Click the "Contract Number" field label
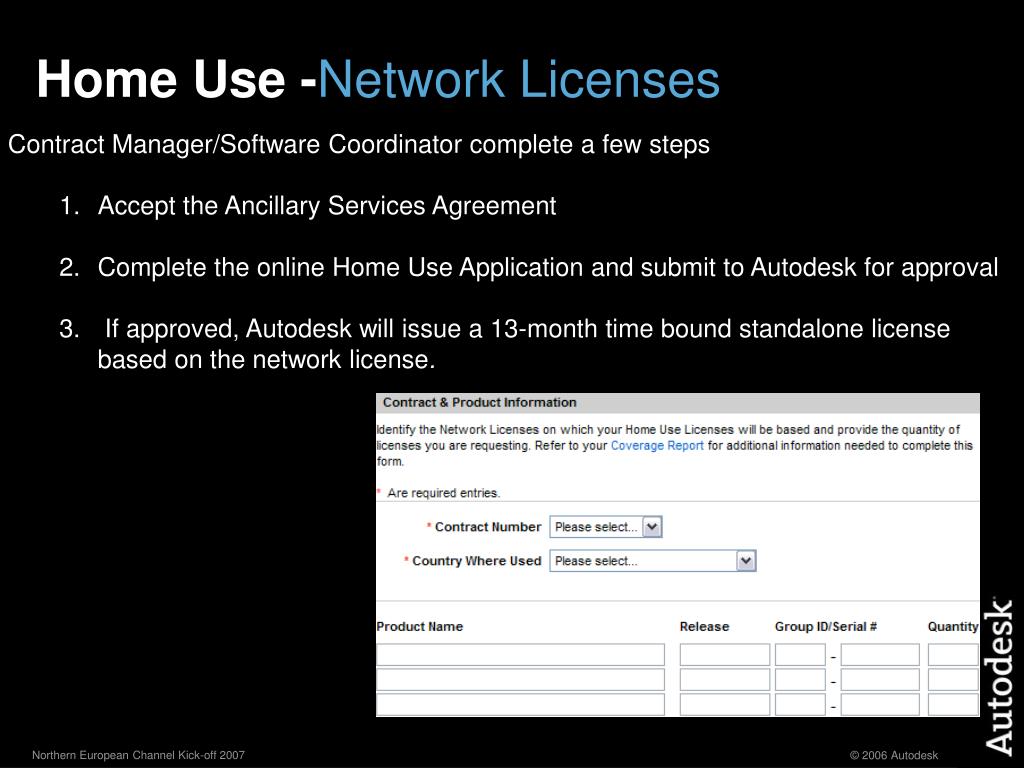The image size is (1024, 768). click(x=488, y=527)
